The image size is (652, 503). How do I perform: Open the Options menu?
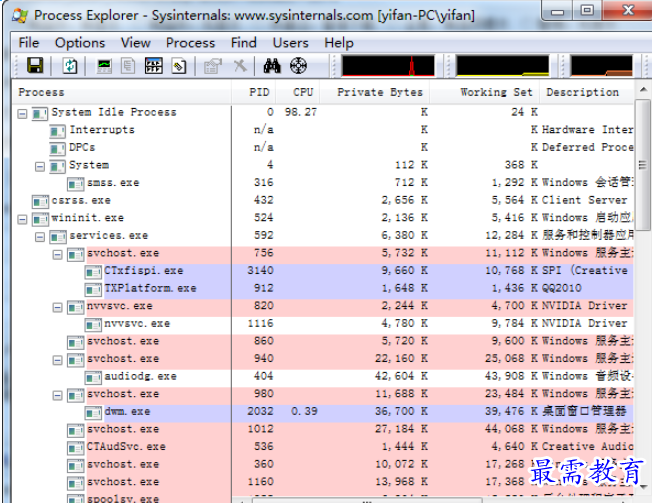click(80, 42)
